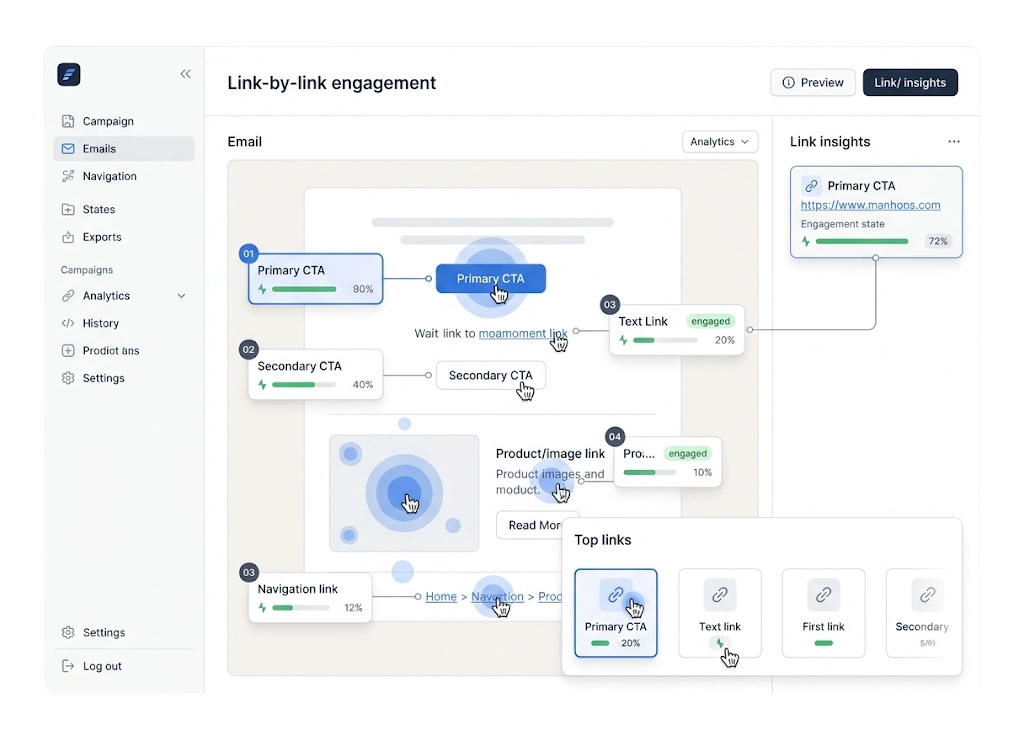Image resolution: width=1024 pixels, height=741 pixels.
Task: Click the moamoment link in email text
Action: click(x=523, y=334)
